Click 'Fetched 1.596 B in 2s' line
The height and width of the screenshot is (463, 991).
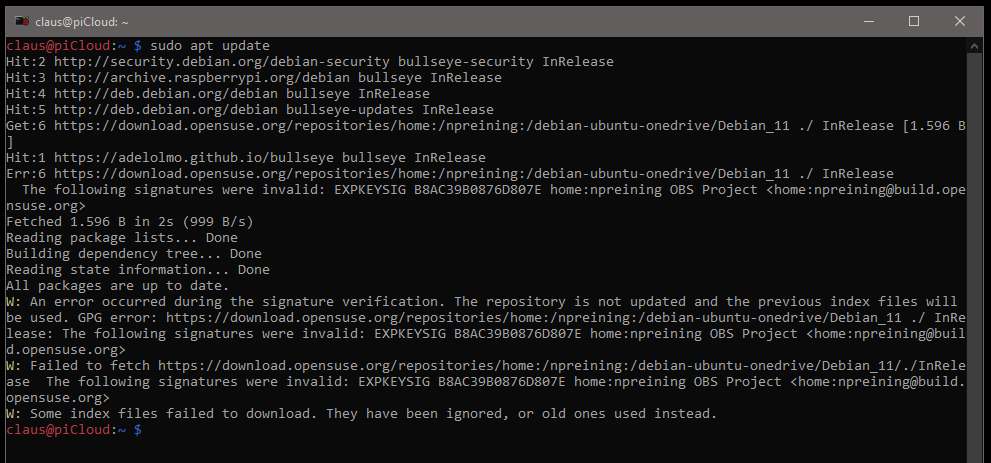[130, 222]
